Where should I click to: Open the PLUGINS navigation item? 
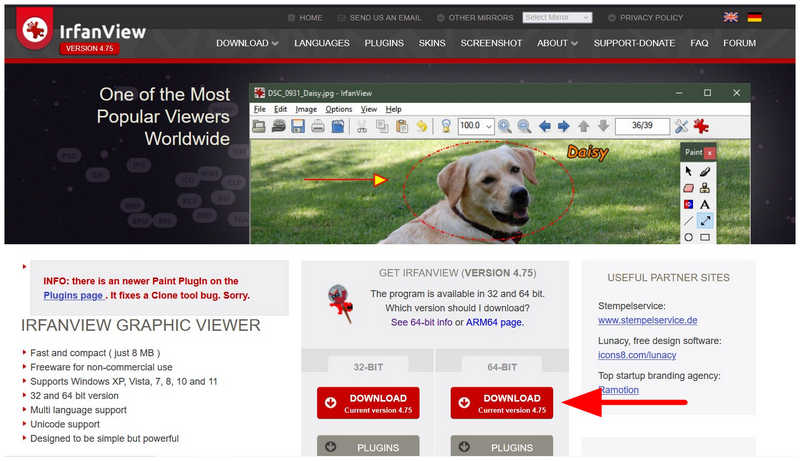[384, 43]
